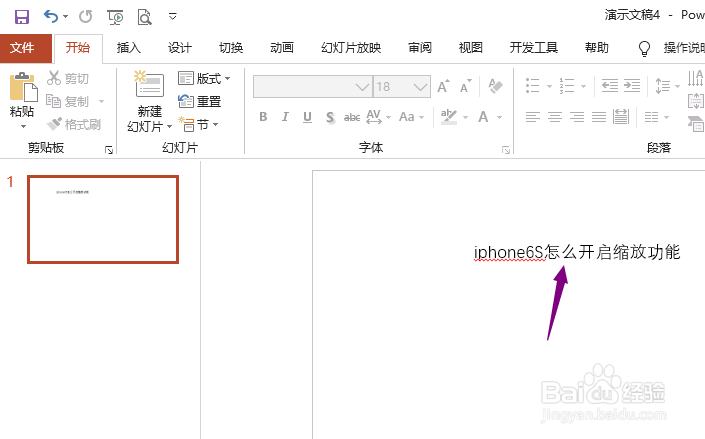Open the undo history dropdown arrow

(66, 17)
